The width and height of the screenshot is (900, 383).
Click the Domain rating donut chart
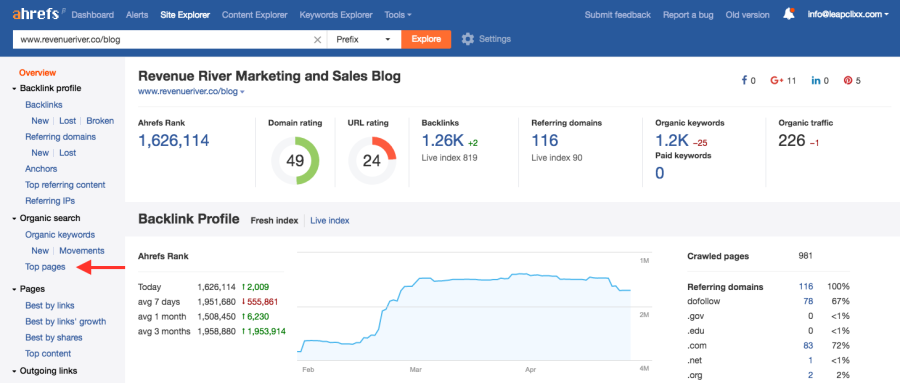point(295,161)
